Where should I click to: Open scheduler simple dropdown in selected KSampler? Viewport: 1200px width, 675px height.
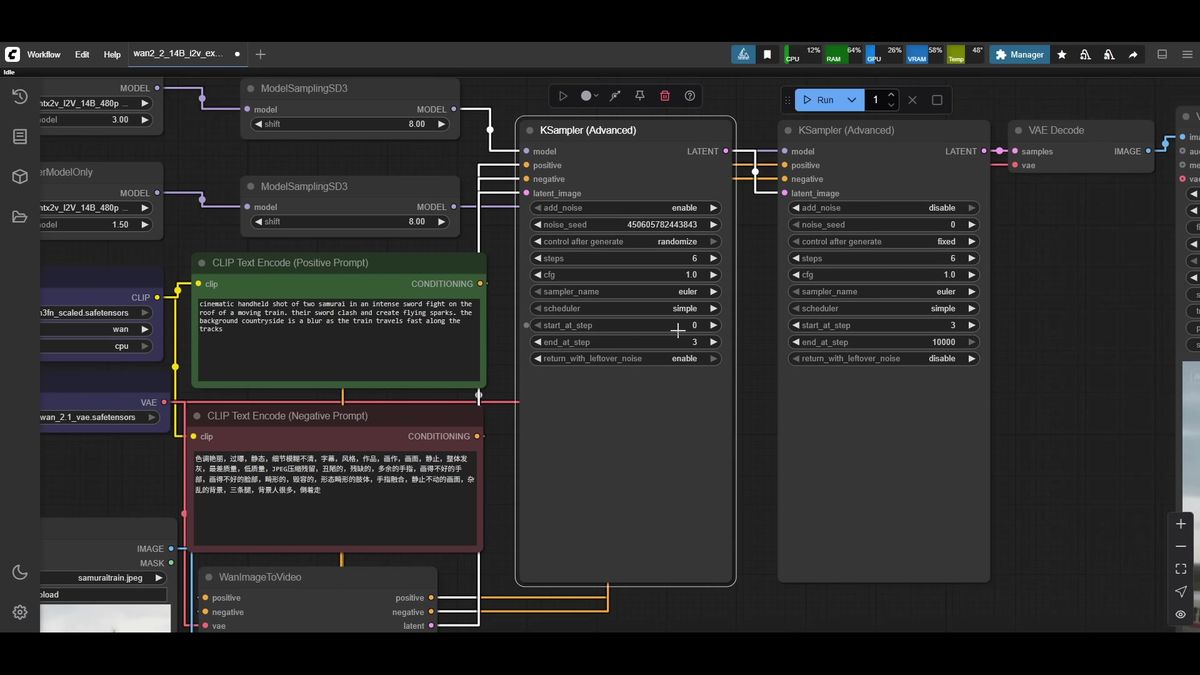(x=625, y=308)
